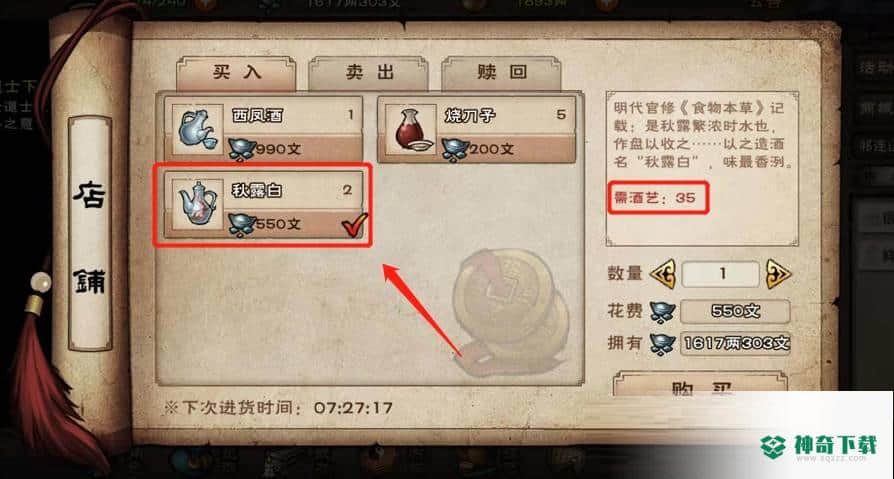Select the 烧刀子 item row
Screen dimensions: 894x479
[477, 129]
